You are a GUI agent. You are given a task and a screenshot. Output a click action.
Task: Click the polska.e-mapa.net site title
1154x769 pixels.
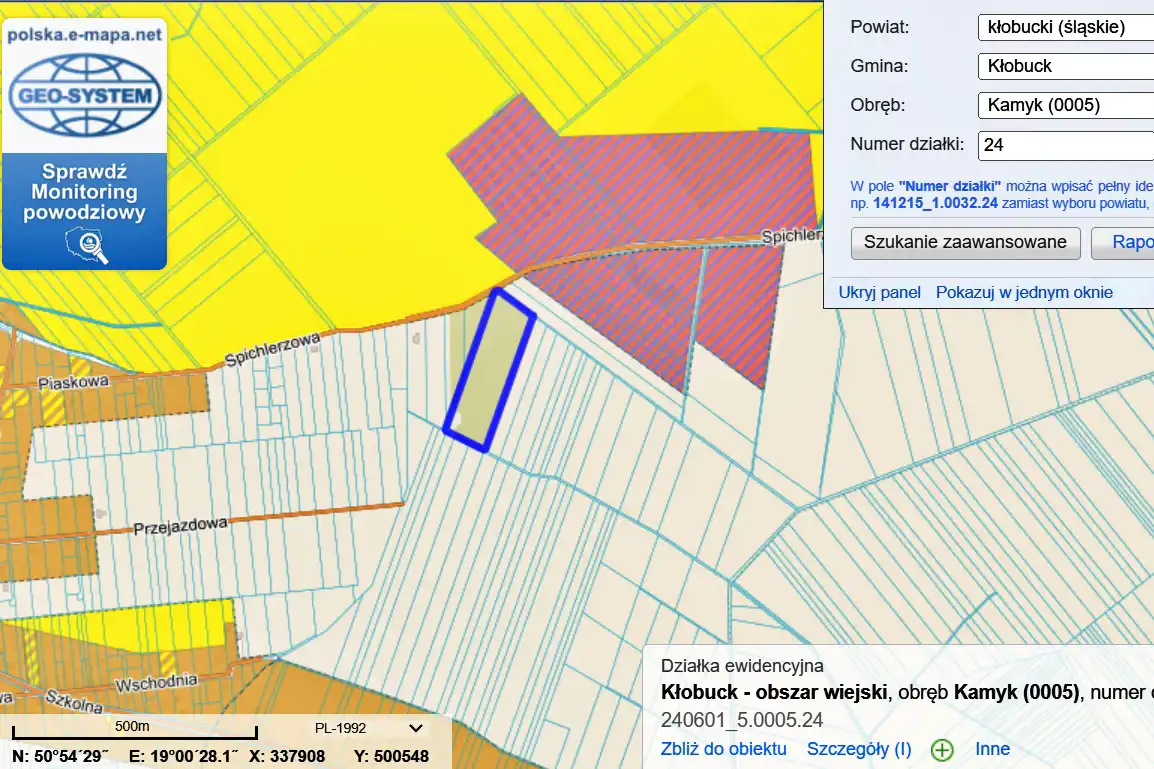84,34
